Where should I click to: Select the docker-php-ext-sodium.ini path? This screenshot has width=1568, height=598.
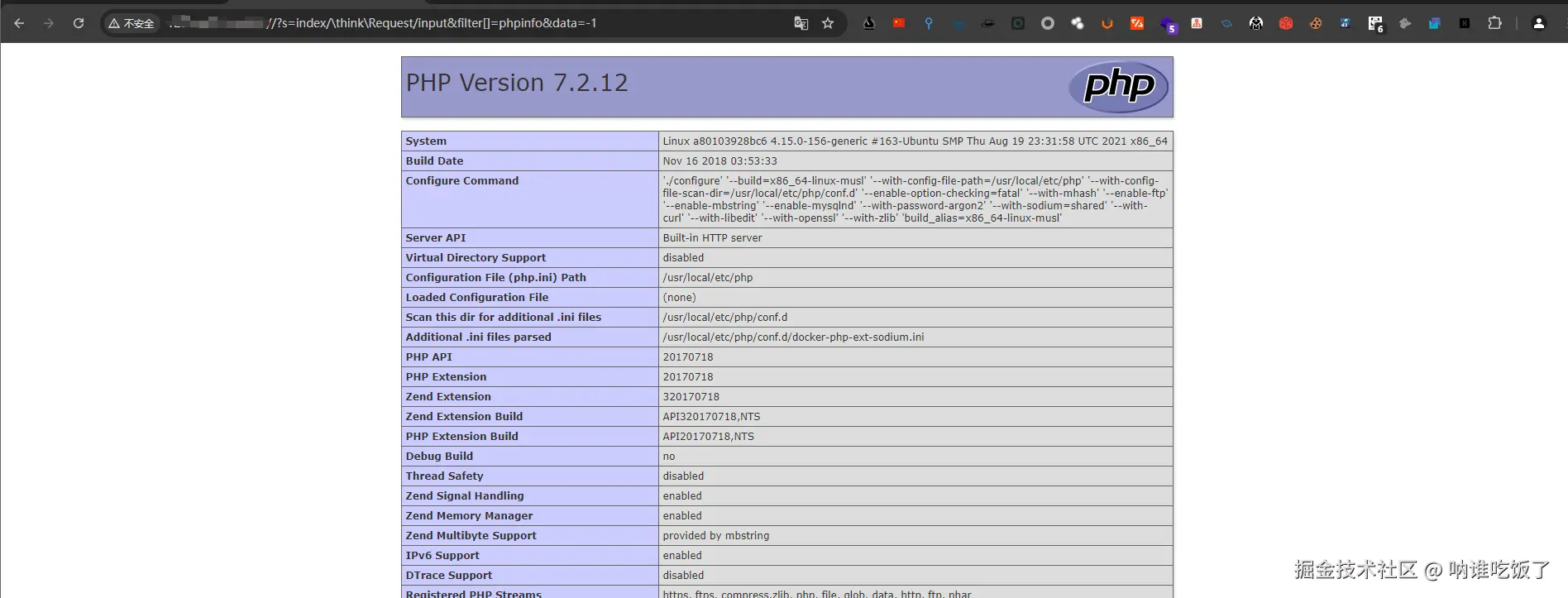(793, 337)
